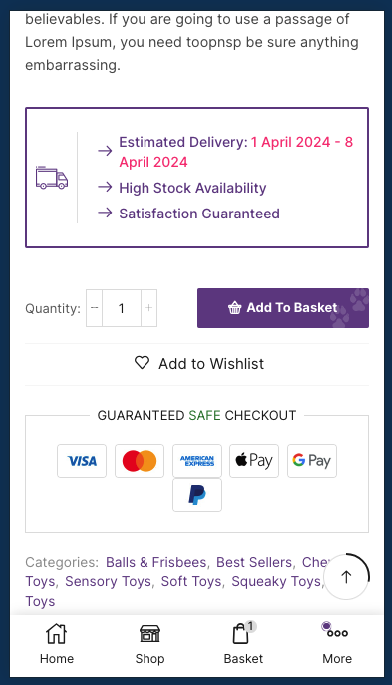Select the Apple Pay icon
Image resolution: width=392 pixels, height=685 pixels.
[x=254, y=461]
